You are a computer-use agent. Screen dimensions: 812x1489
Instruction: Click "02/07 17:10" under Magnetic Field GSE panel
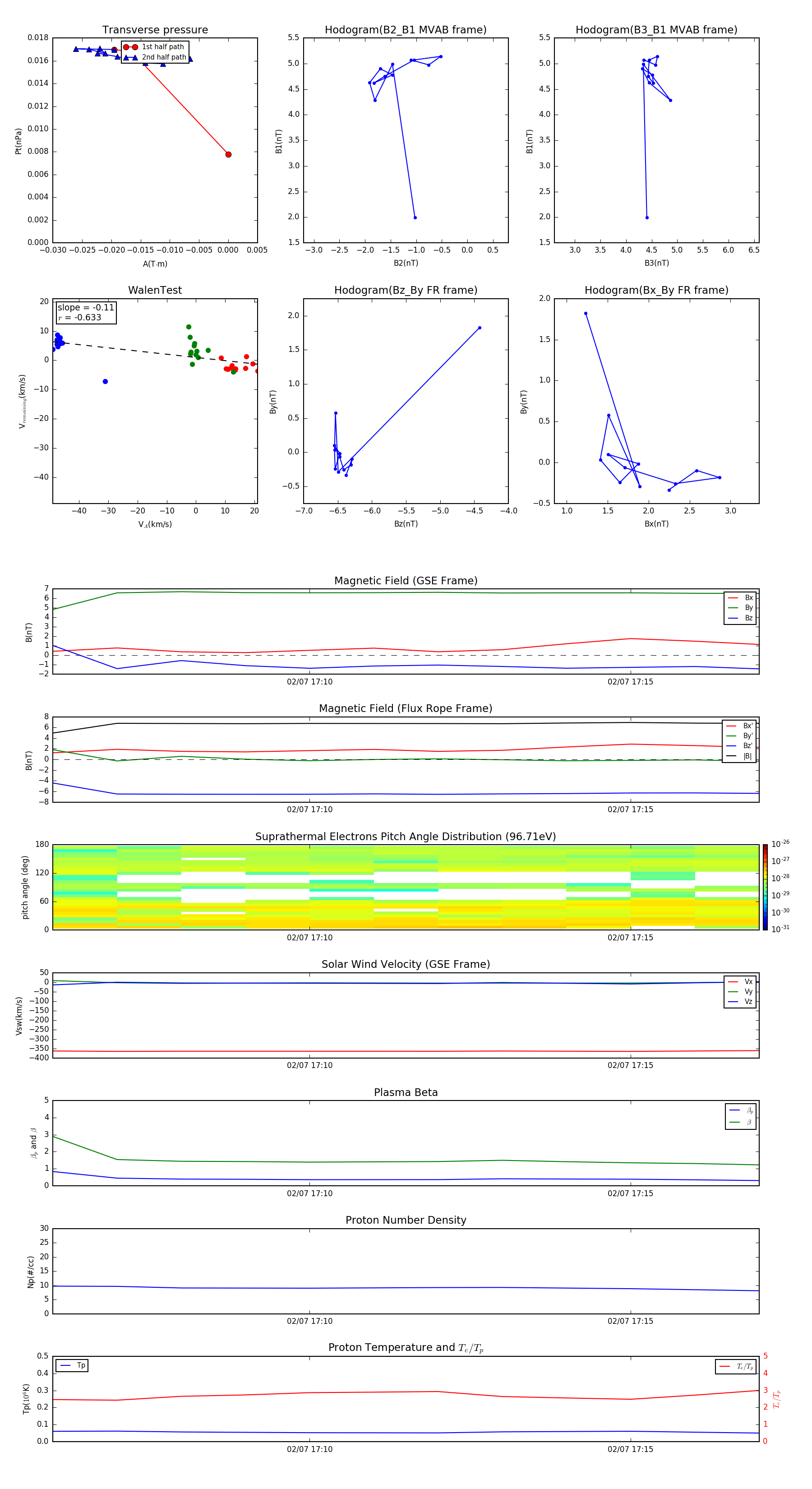pyautogui.click(x=310, y=682)
